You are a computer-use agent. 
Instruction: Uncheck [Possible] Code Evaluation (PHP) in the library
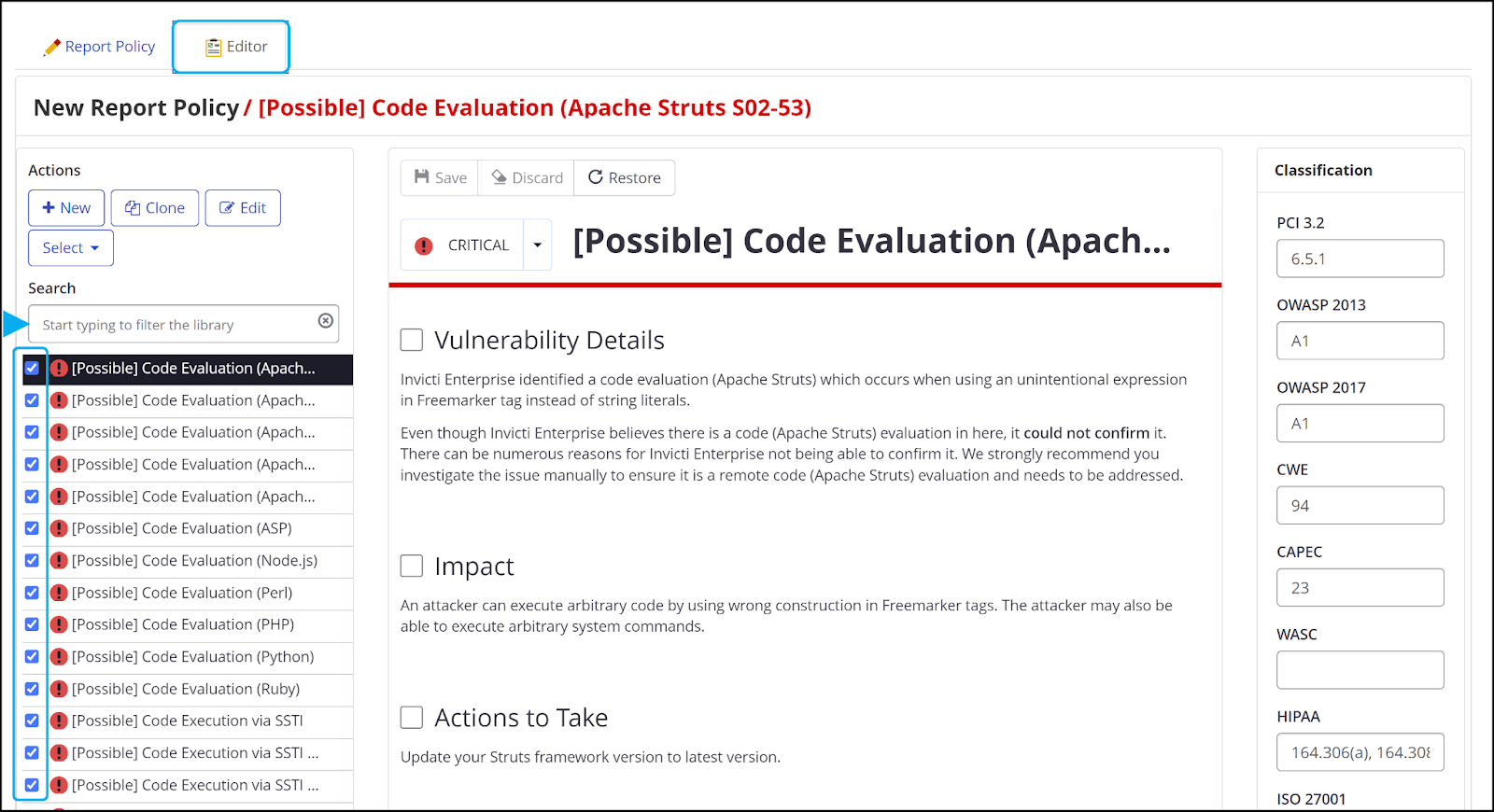click(x=32, y=625)
